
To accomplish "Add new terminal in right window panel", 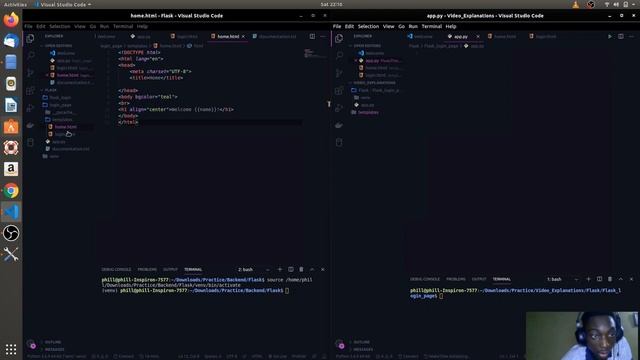I will 589,279.
